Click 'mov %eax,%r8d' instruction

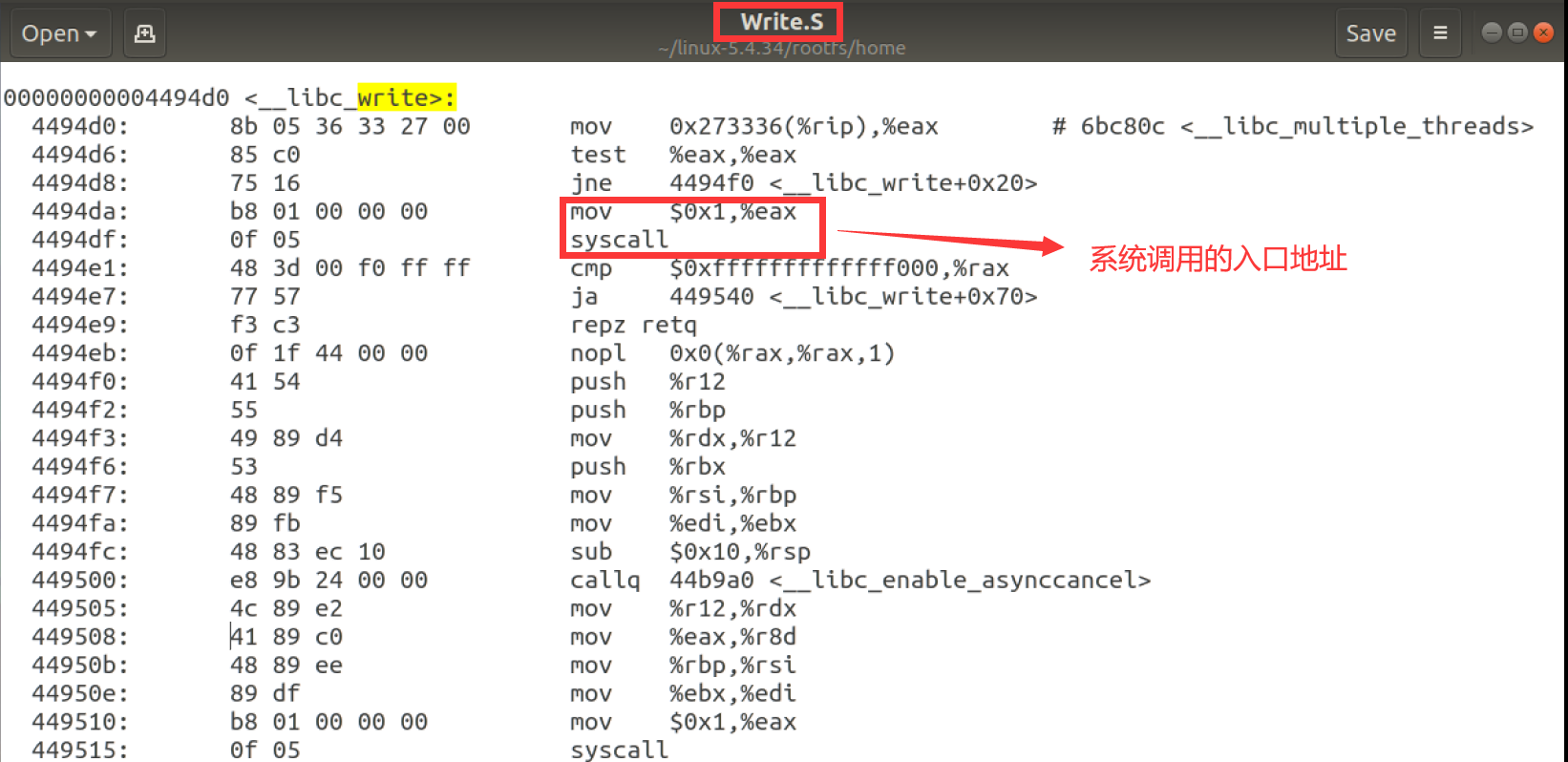683,637
